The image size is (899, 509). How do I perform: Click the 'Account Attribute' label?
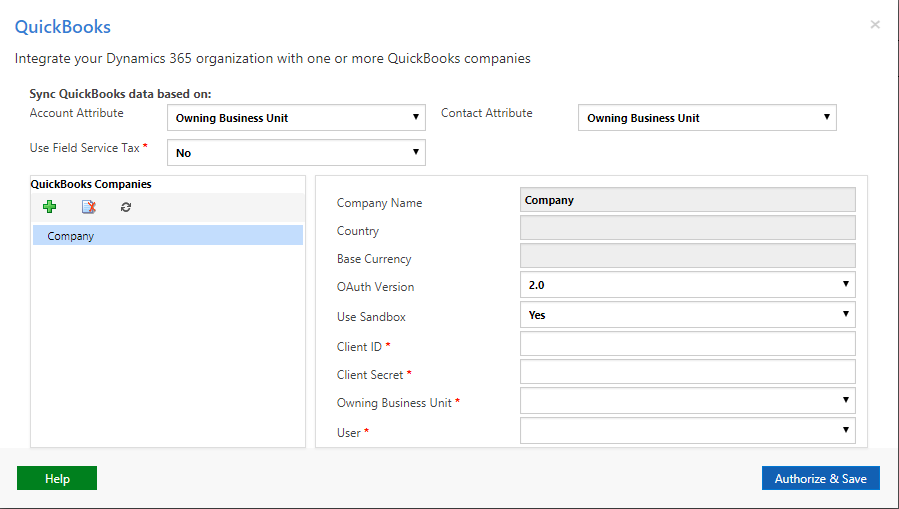76,113
